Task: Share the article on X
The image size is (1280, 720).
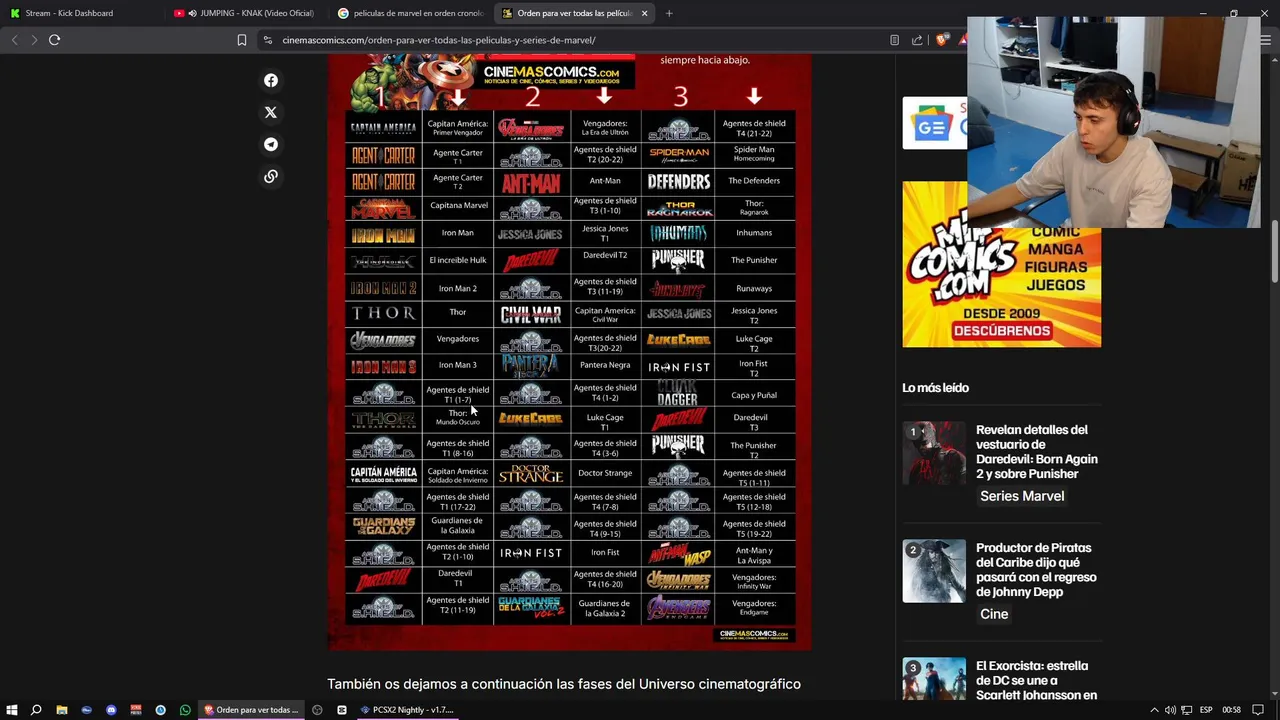Action: pyautogui.click(x=270, y=112)
